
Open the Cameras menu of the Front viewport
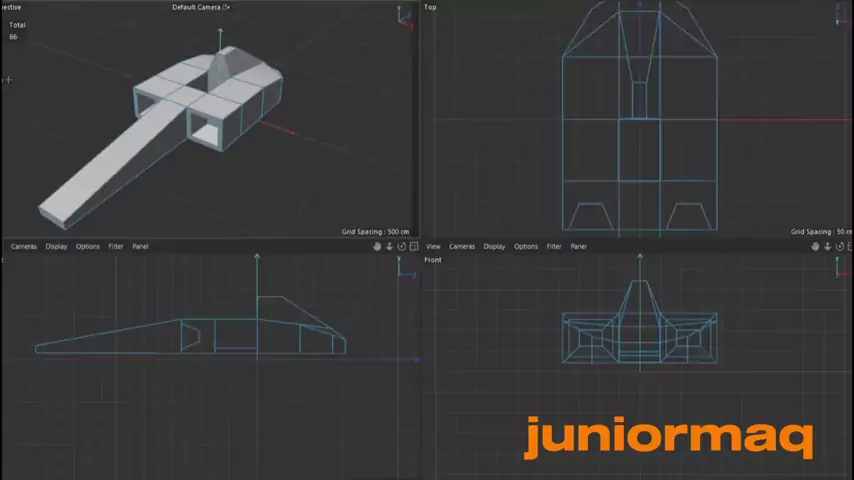coord(462,246)
